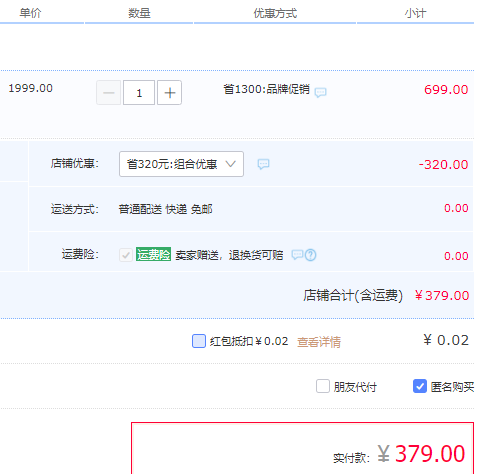Click the question mark help icon for 运费险
Screen dimensions: 483x474
click(x=310, y=255)
